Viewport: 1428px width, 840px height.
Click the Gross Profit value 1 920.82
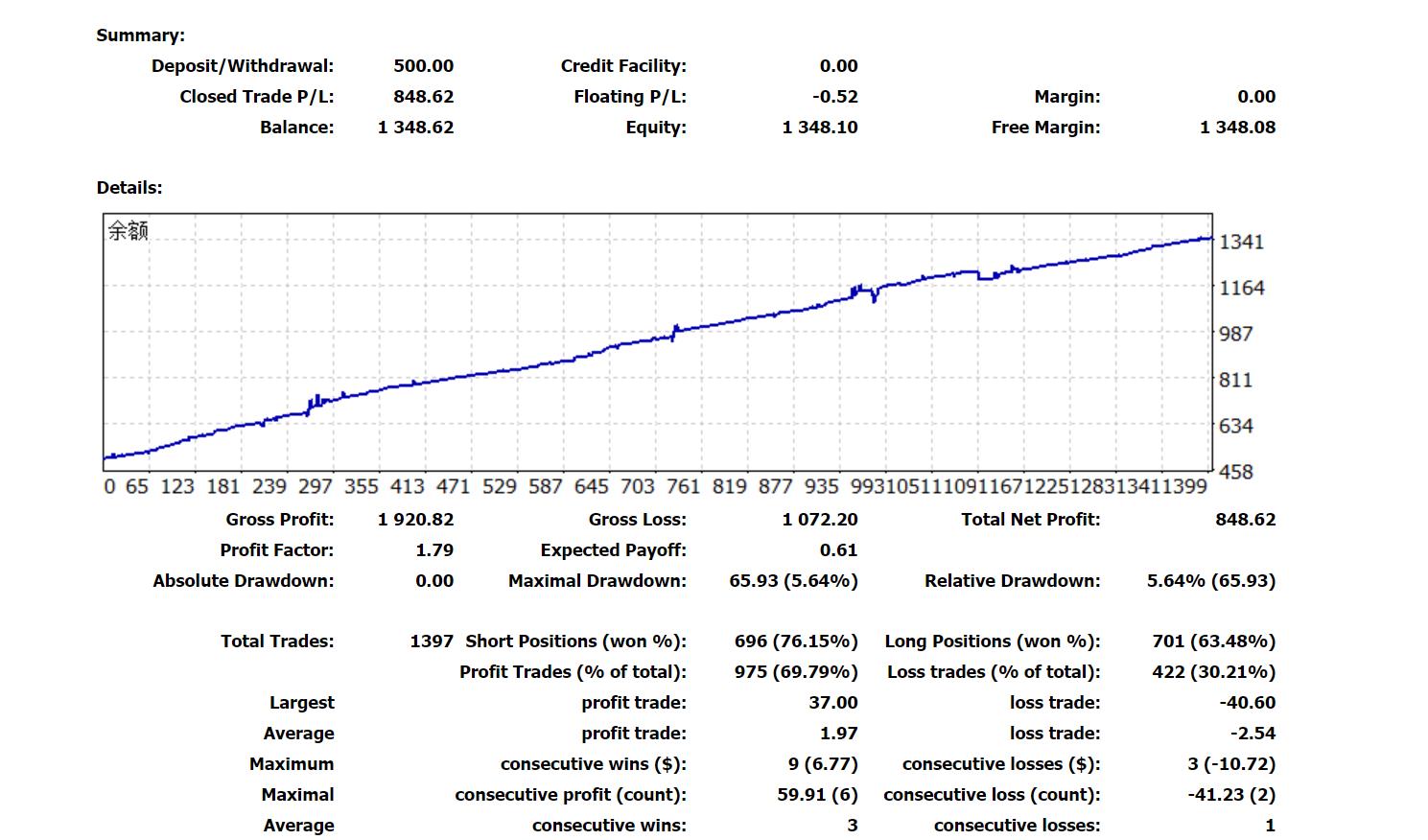(415, 520)
